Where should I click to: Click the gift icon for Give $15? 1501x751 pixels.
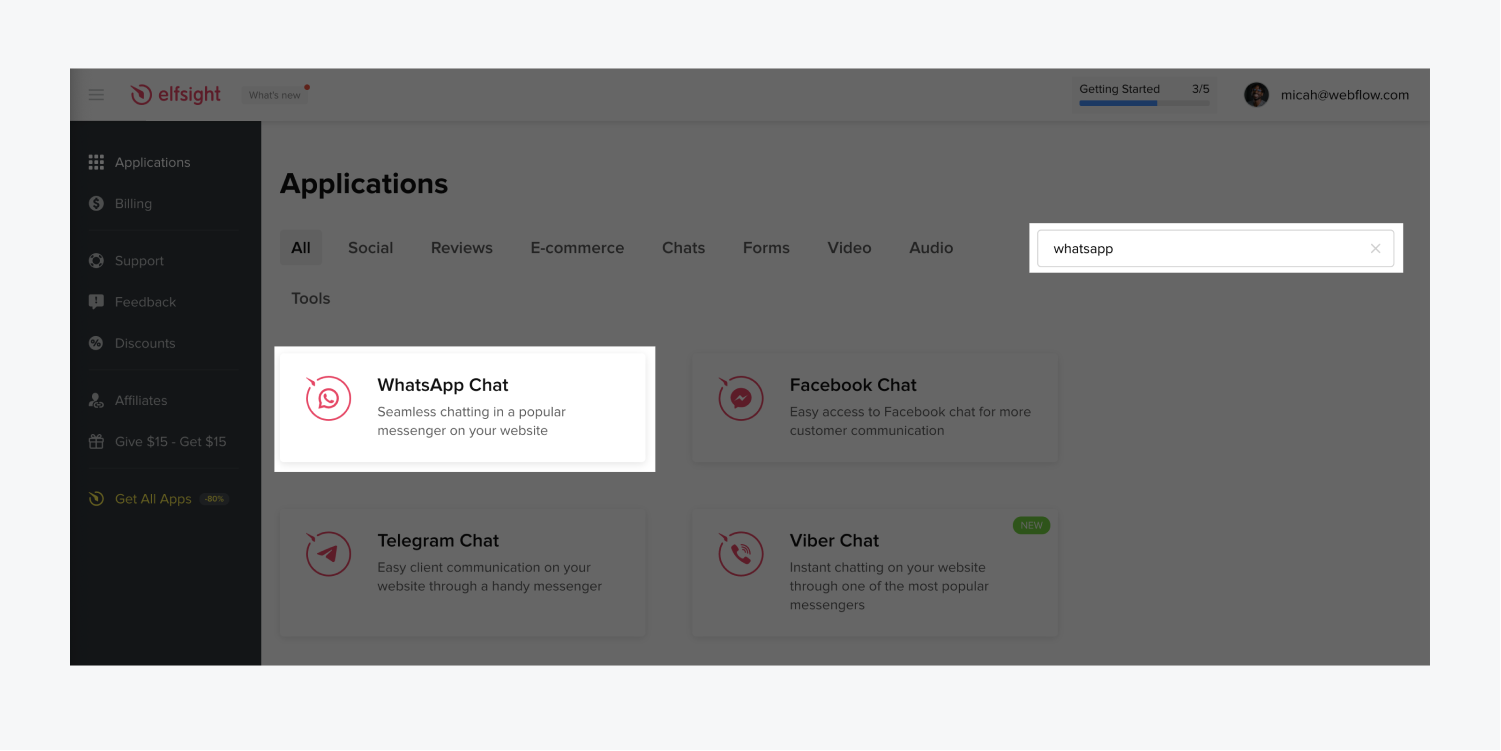(96, 441)
